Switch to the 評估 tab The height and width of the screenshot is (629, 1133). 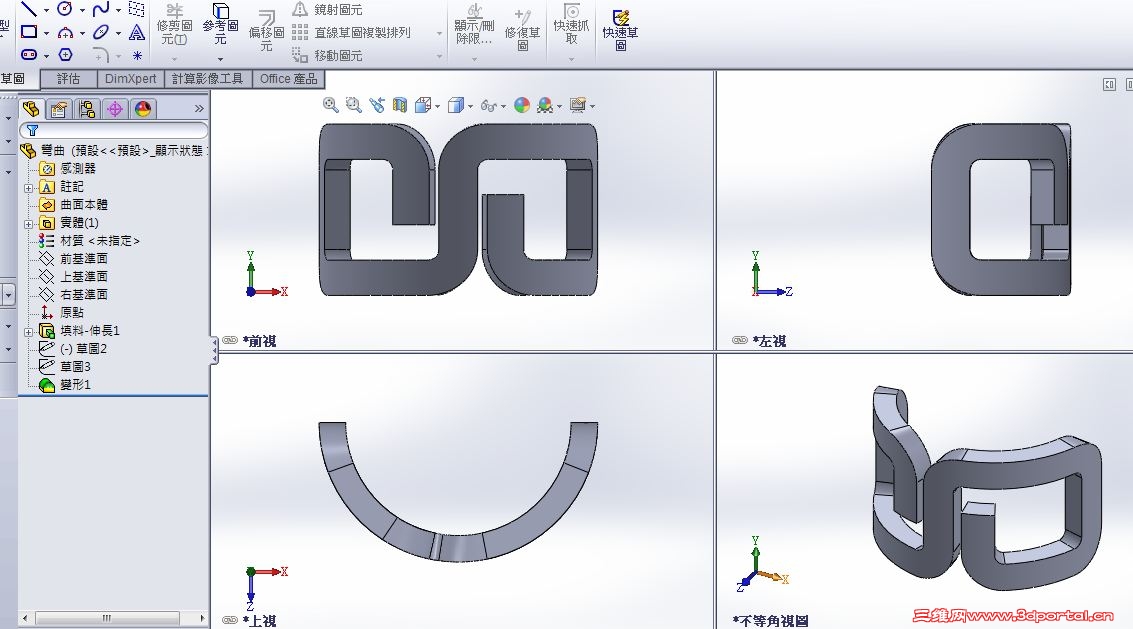click(x=69, y=79)
